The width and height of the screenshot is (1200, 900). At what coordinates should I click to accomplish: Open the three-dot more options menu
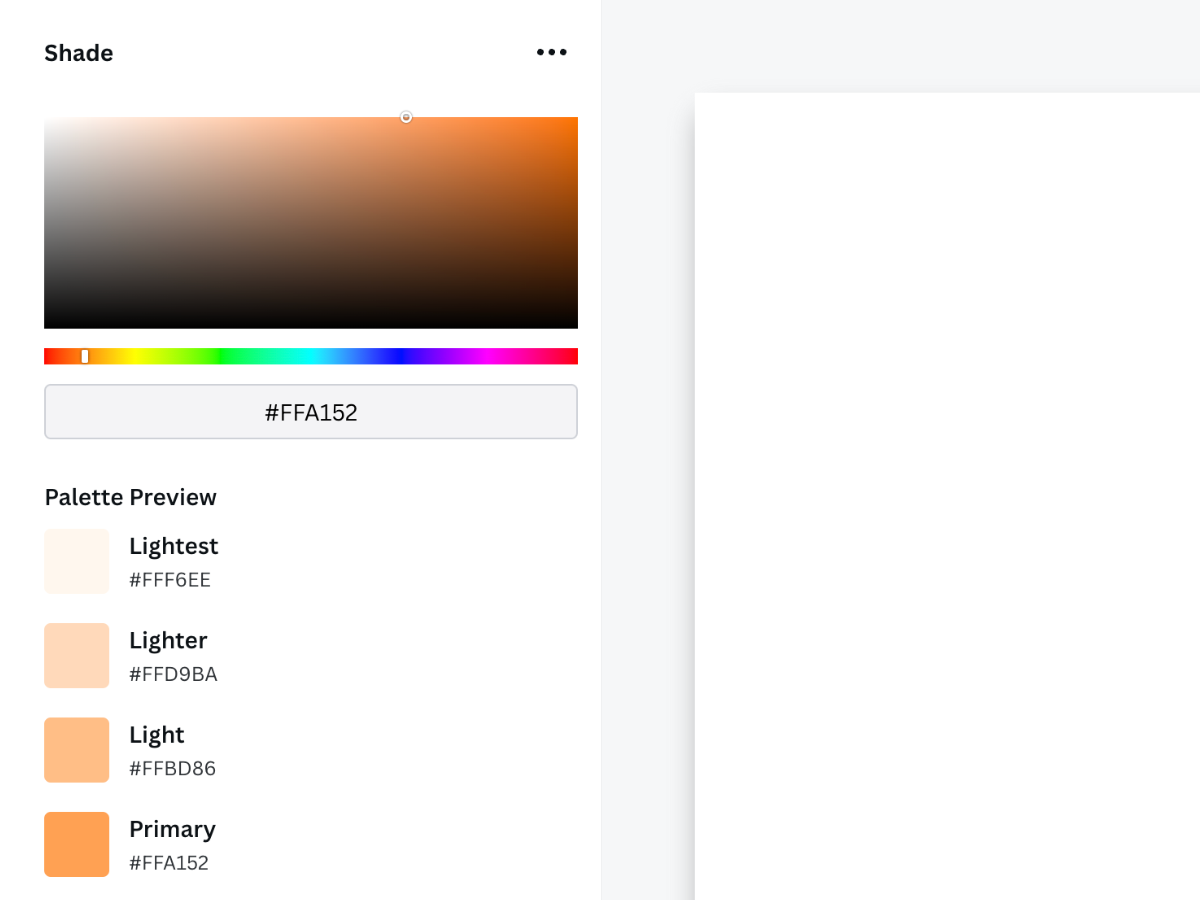(552, 52)
